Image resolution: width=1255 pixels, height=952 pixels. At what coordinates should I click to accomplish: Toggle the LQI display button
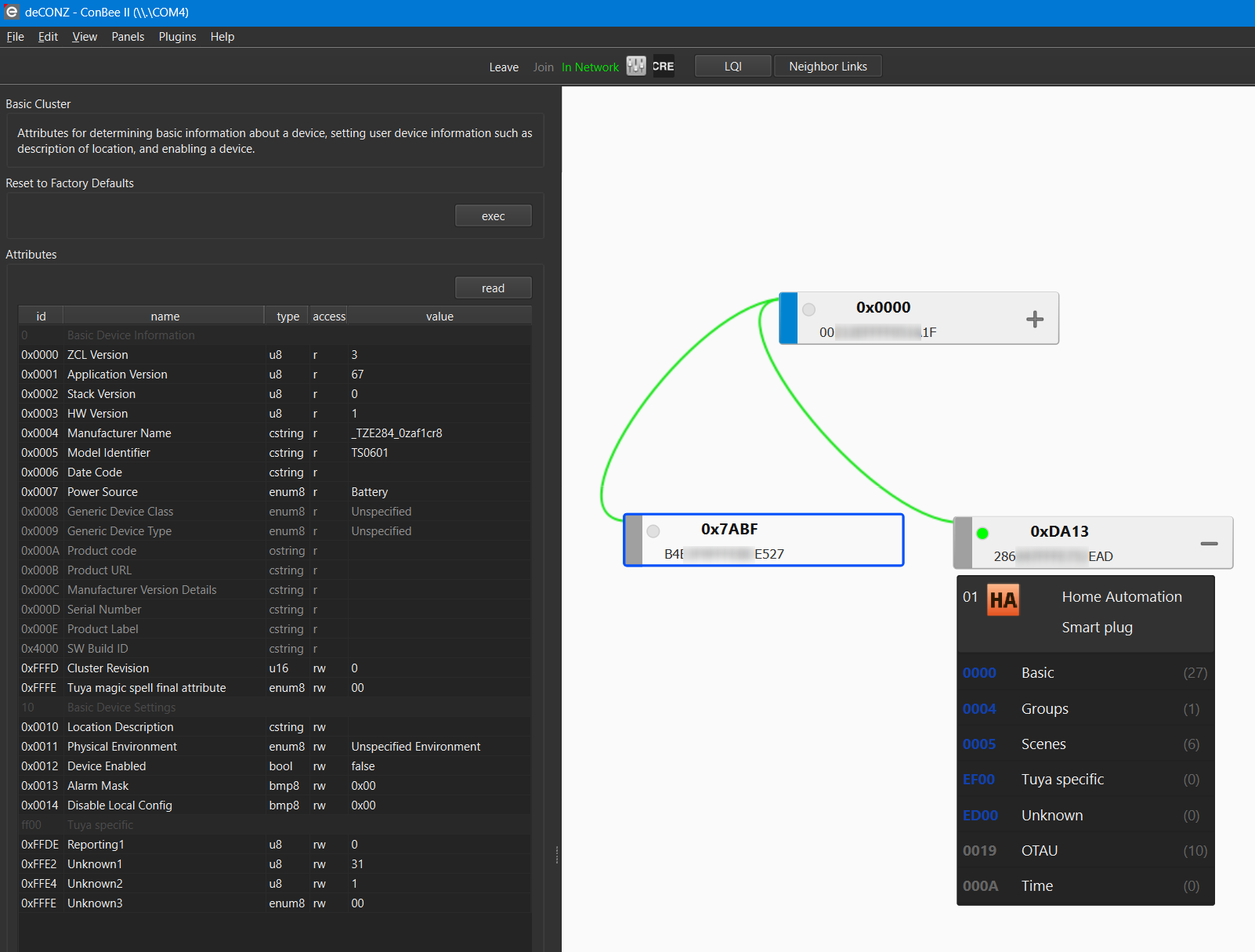pyautogui.click(x=732, y=67)
